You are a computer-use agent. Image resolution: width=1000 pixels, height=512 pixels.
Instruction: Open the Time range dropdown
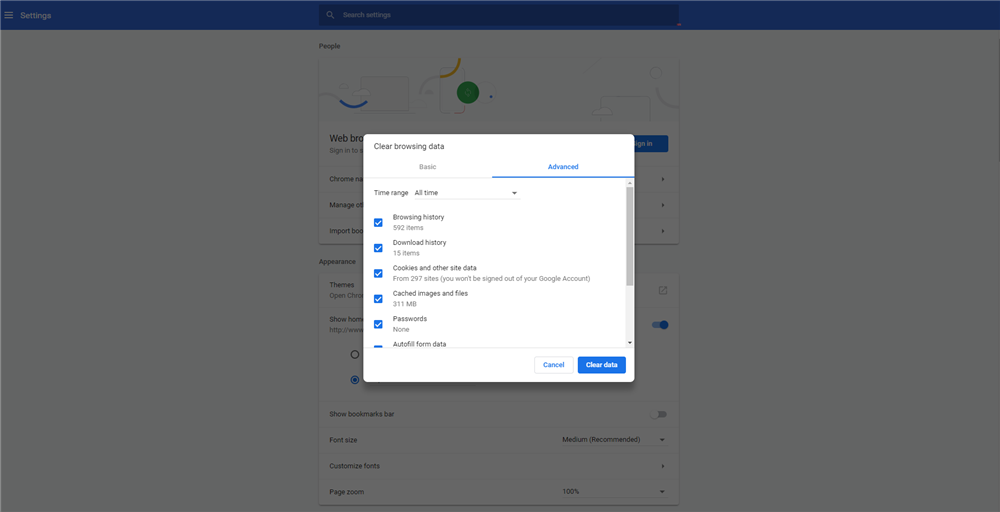465,193
